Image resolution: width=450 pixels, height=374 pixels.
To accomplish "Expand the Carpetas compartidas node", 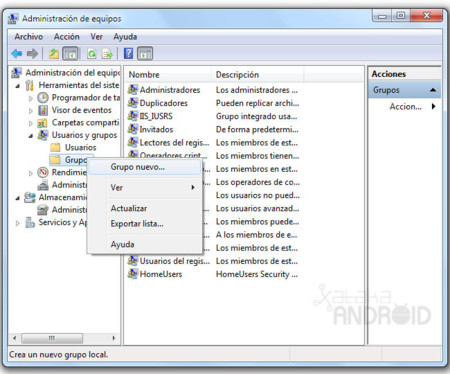I will coord(31,123).
